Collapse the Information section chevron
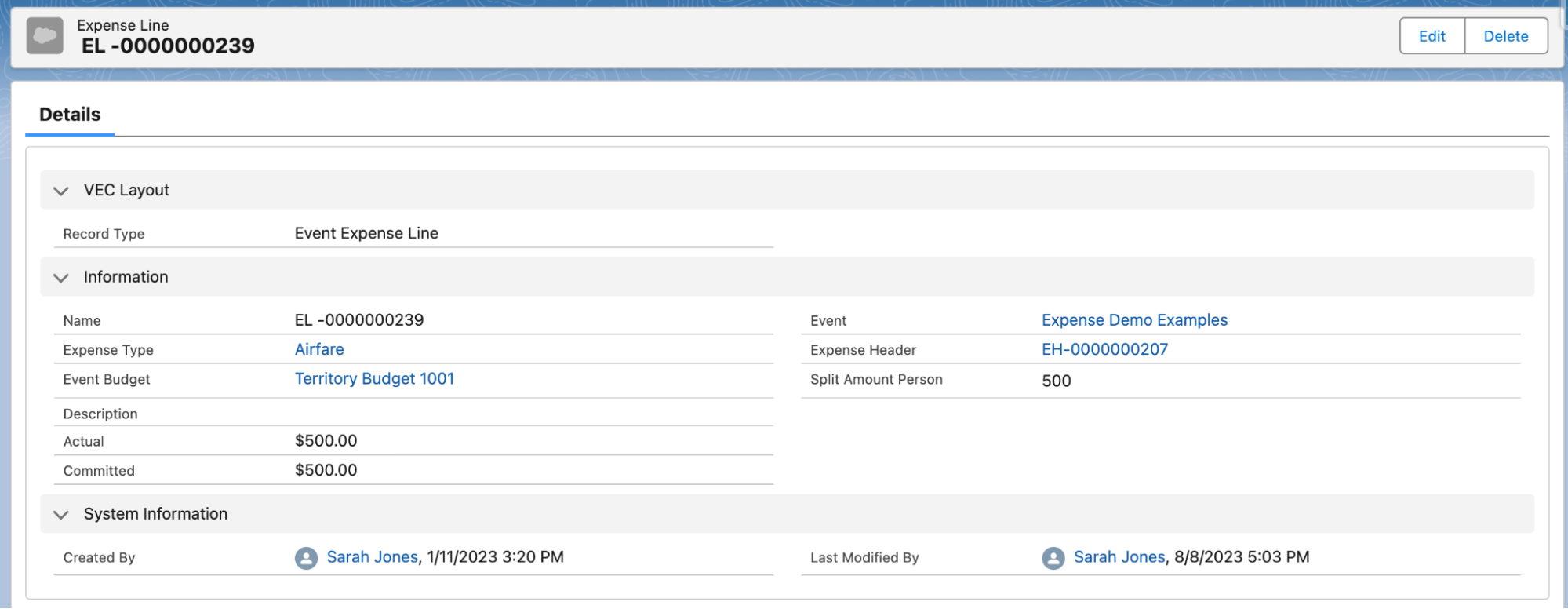This screenshot has width=1568, height=609. coord(61,278)
